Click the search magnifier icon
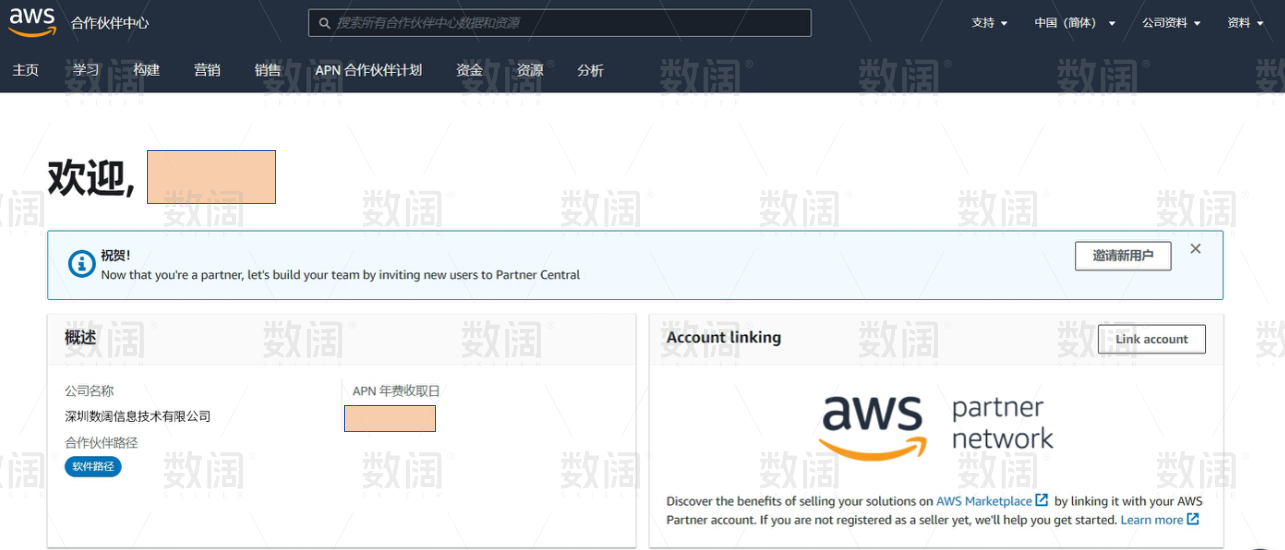Viewport: 1285px width, 550px height. (324, 23)
